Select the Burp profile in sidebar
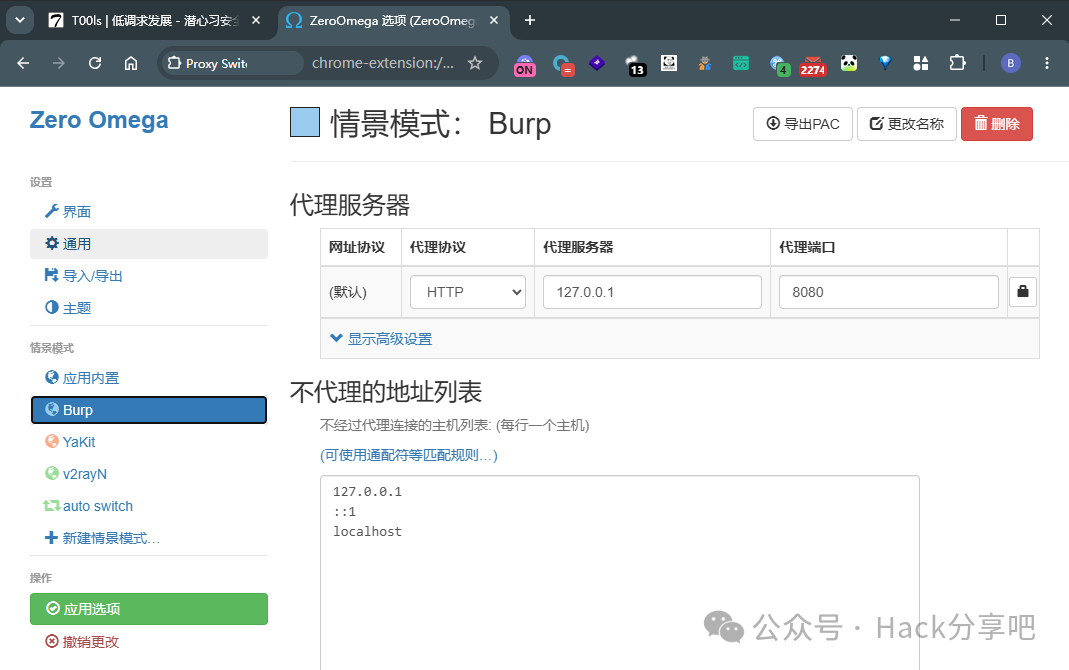 click(x=149, y=410)
